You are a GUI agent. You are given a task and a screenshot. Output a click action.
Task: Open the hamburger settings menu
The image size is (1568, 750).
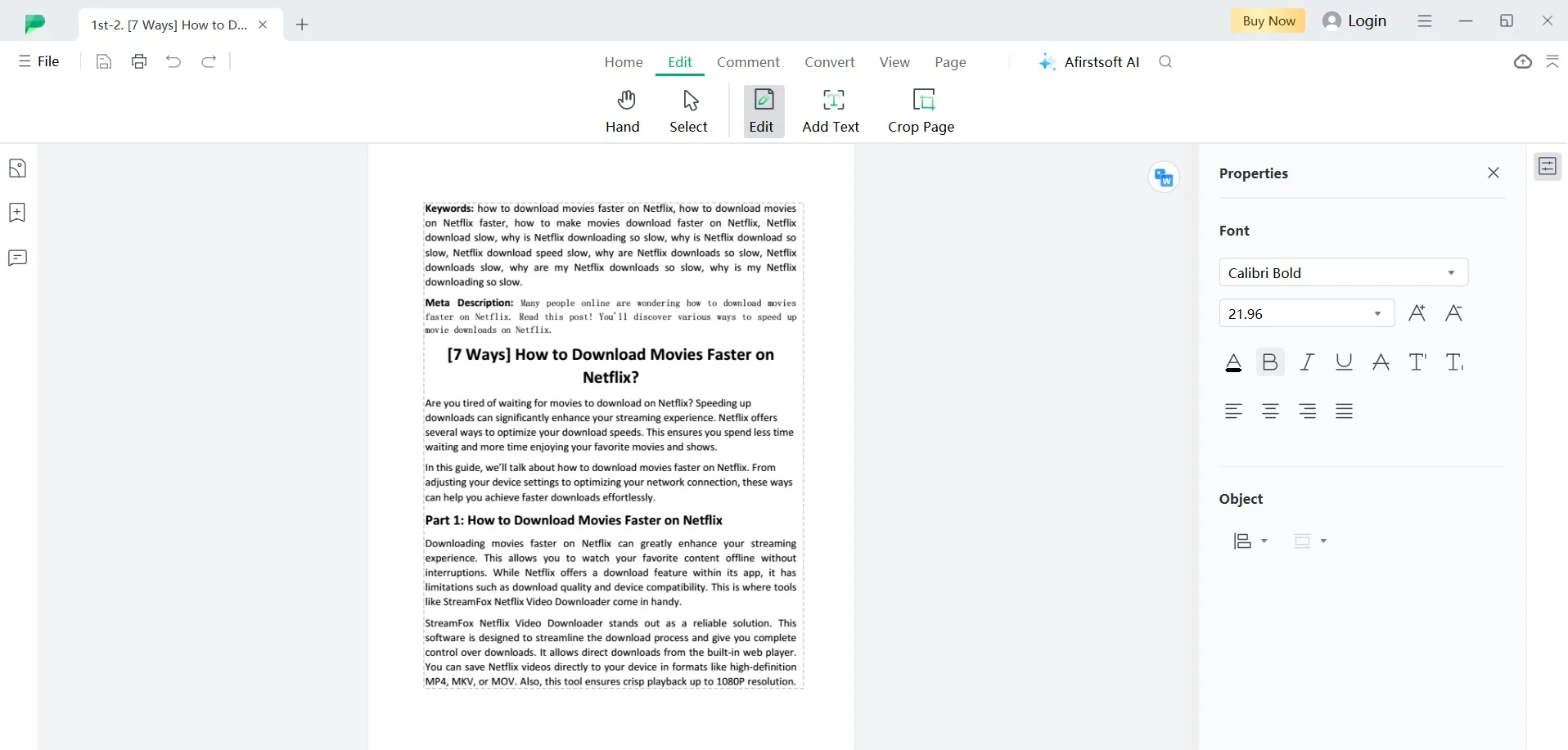[1425, 20]
